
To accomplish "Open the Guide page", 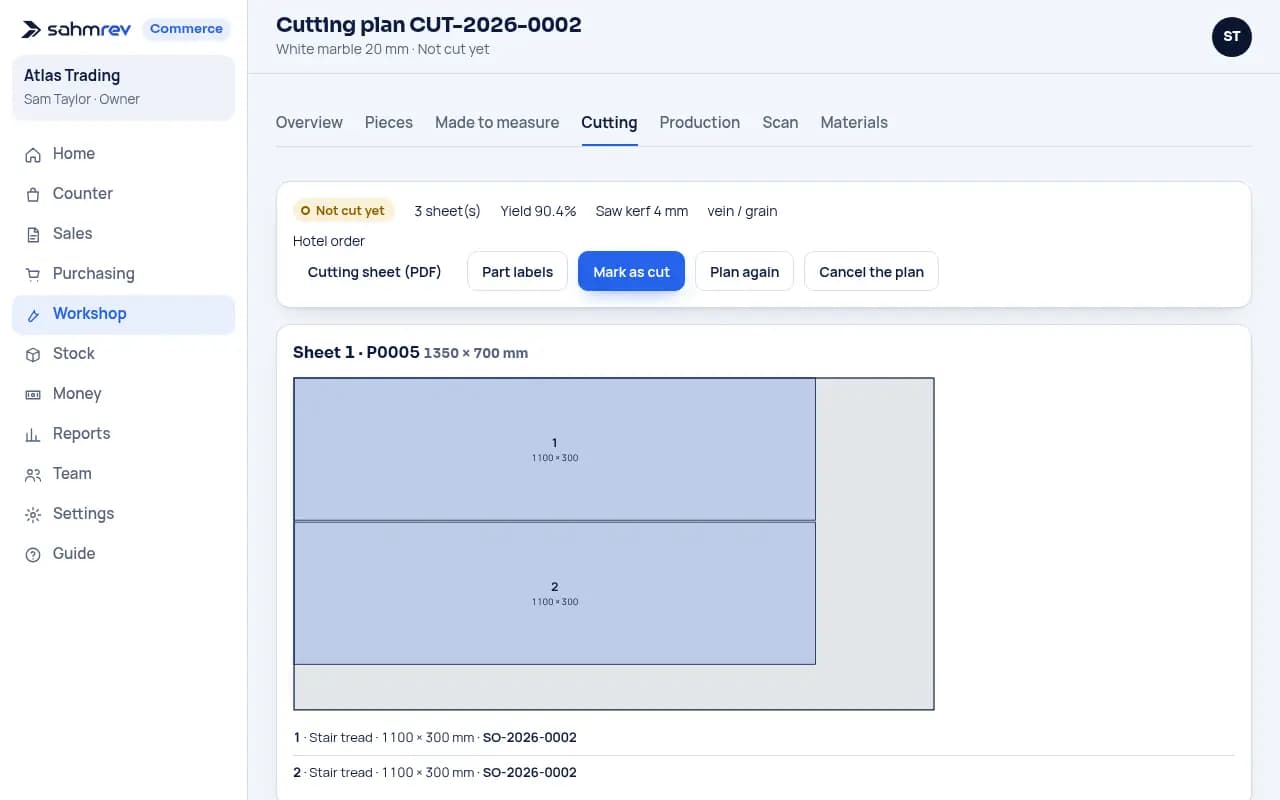I will point(123,554).
